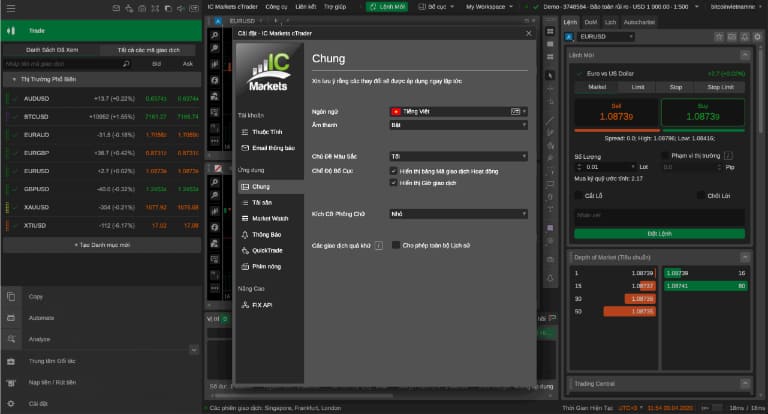The image size is (768, 414).
Task: Open Cài đặt settings in left sidebar
Action: (x=38, y=403)
